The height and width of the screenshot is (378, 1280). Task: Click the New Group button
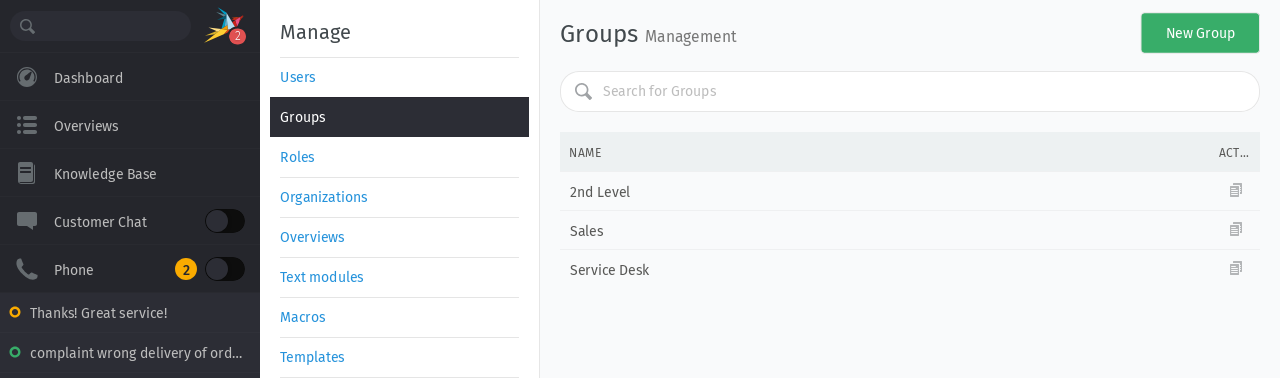[1200, 33]
